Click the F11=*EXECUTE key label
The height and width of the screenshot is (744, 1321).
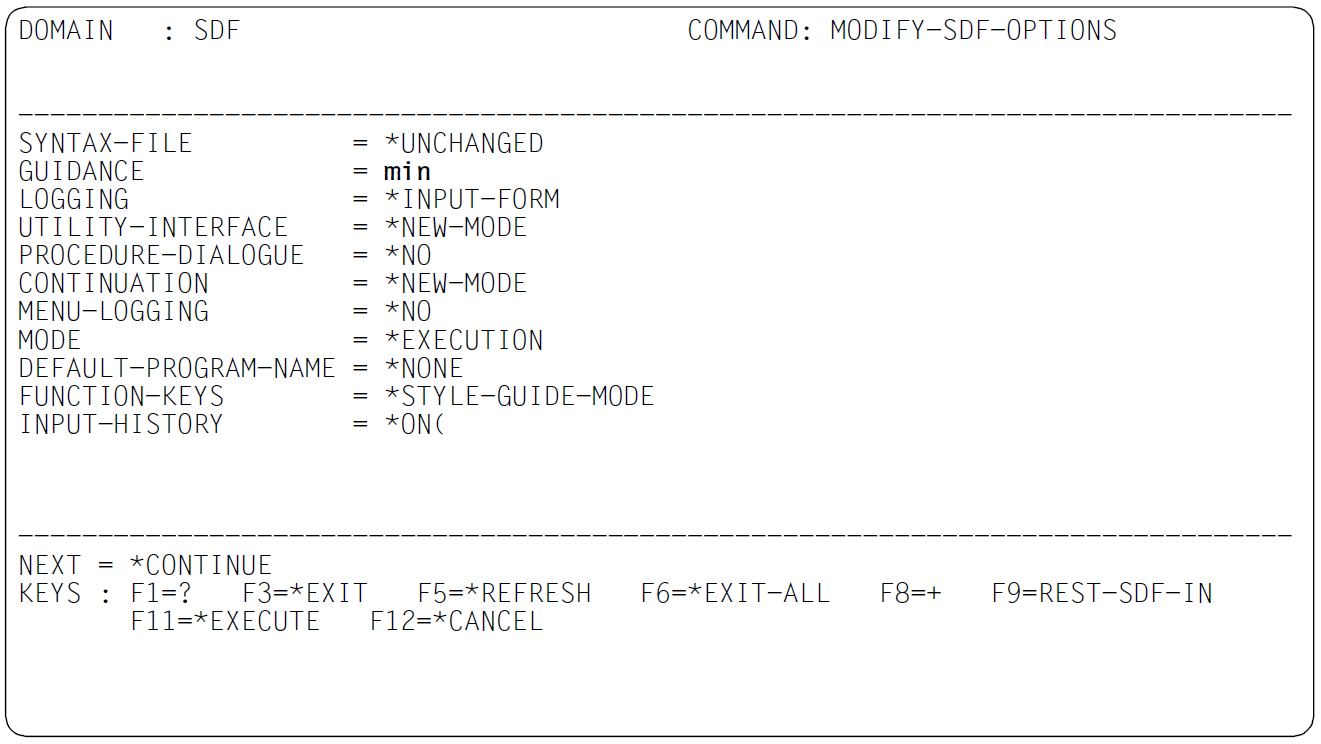coord(225,621)
